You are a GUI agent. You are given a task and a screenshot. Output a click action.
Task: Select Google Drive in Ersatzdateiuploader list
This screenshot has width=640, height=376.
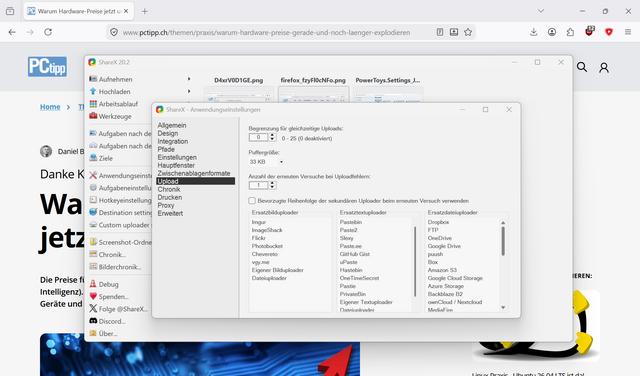(444, 246)
